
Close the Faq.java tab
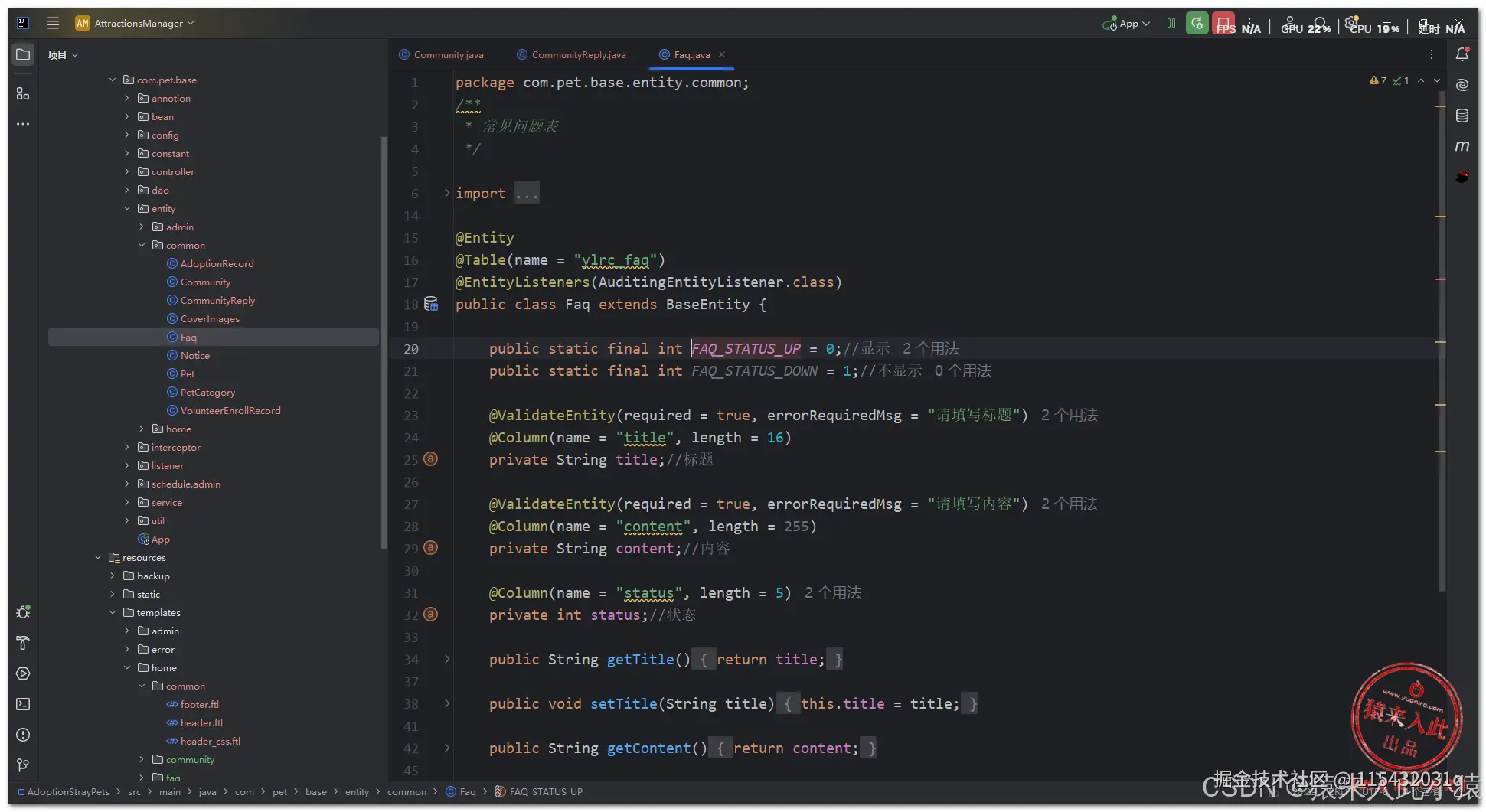(x=722, y=54)
